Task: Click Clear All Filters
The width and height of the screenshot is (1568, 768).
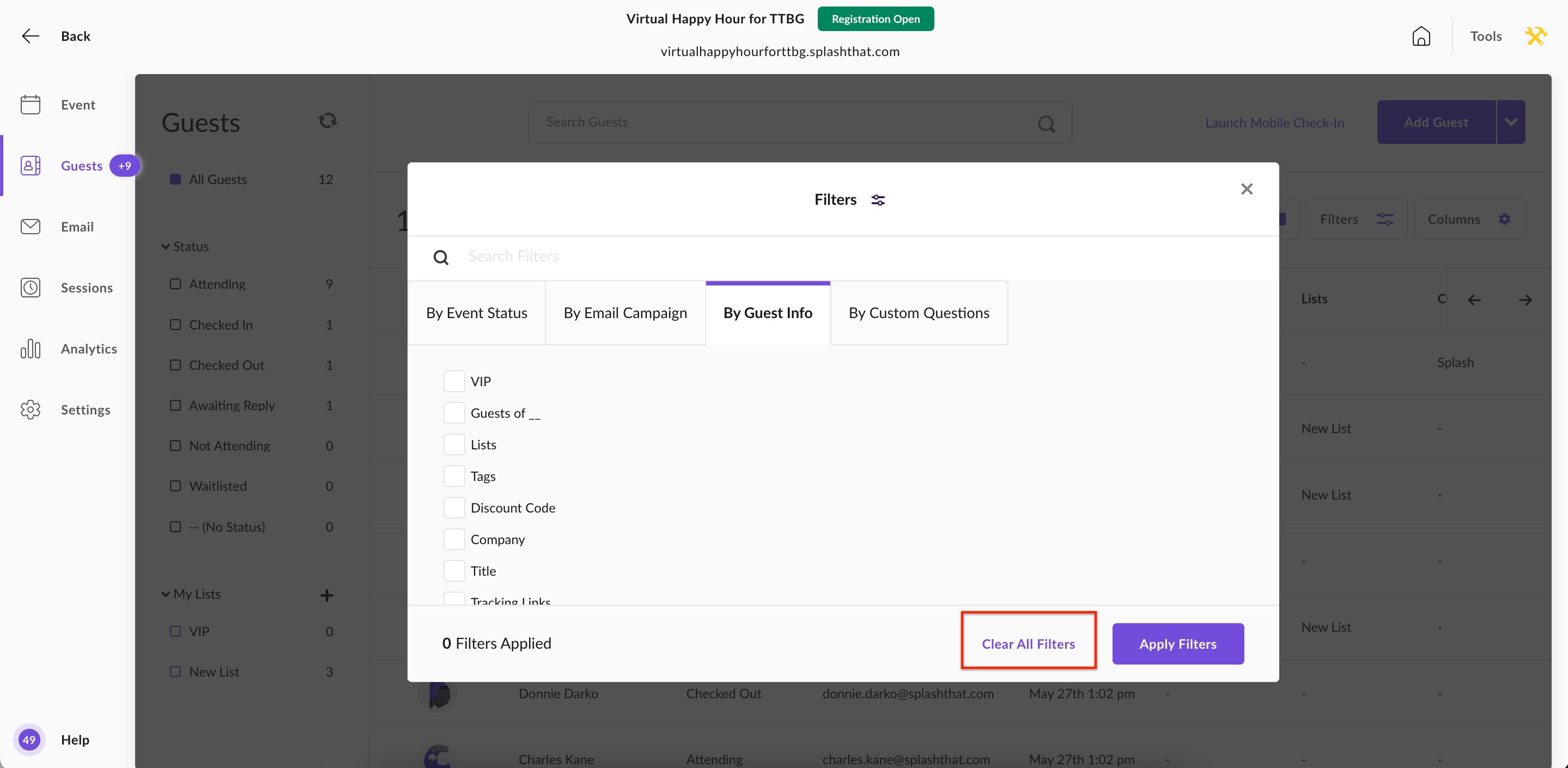Action: 1028,644
